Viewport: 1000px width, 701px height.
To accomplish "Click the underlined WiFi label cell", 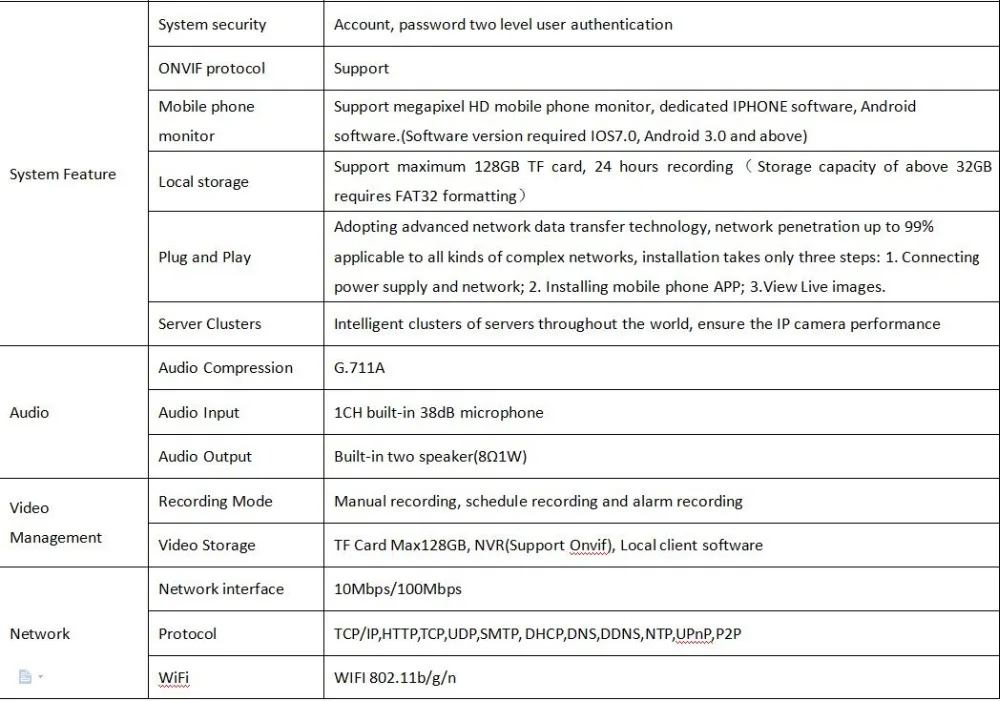I will click(x=236, y=677).
